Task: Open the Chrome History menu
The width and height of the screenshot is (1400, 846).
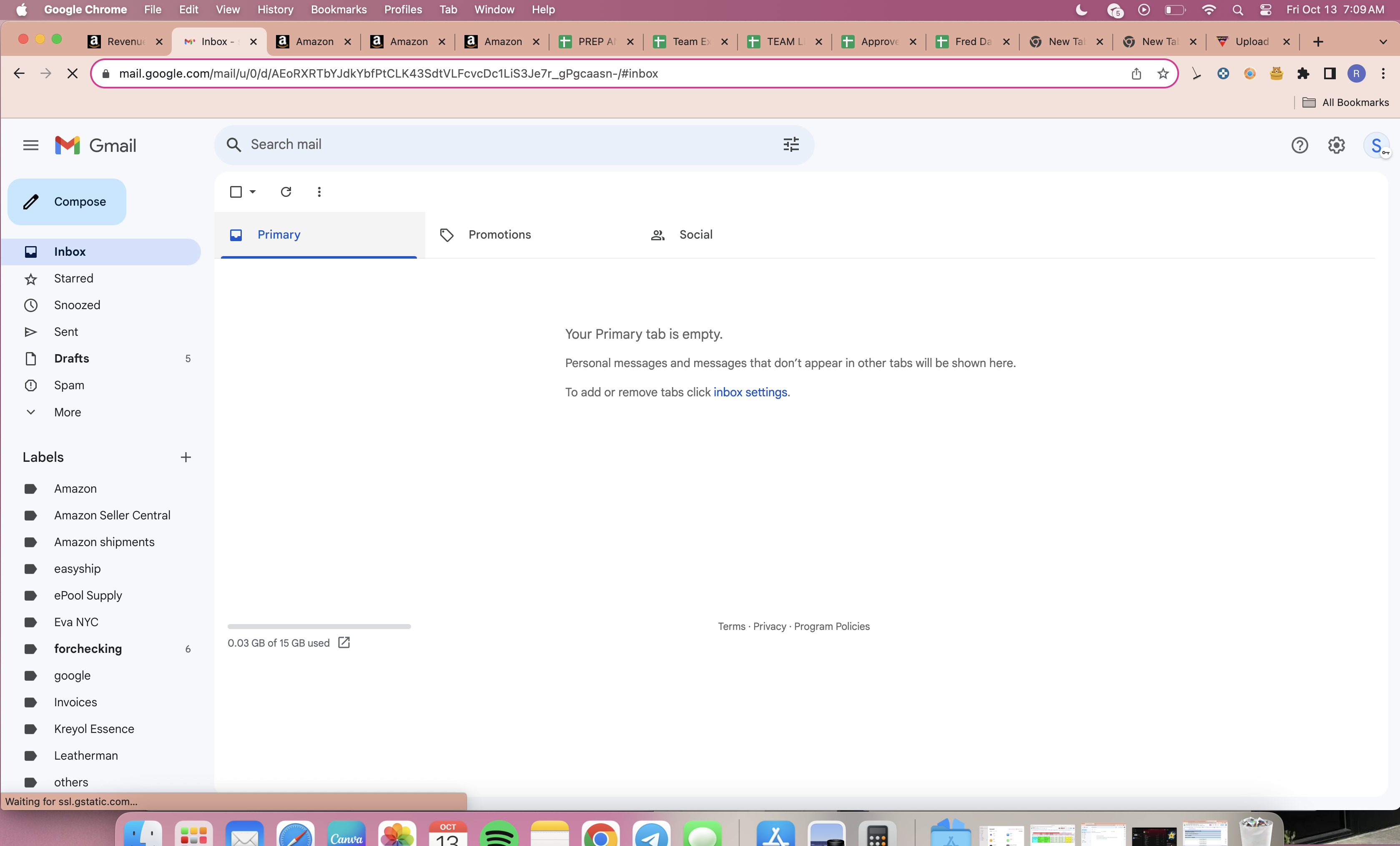Action: point(275,10)
